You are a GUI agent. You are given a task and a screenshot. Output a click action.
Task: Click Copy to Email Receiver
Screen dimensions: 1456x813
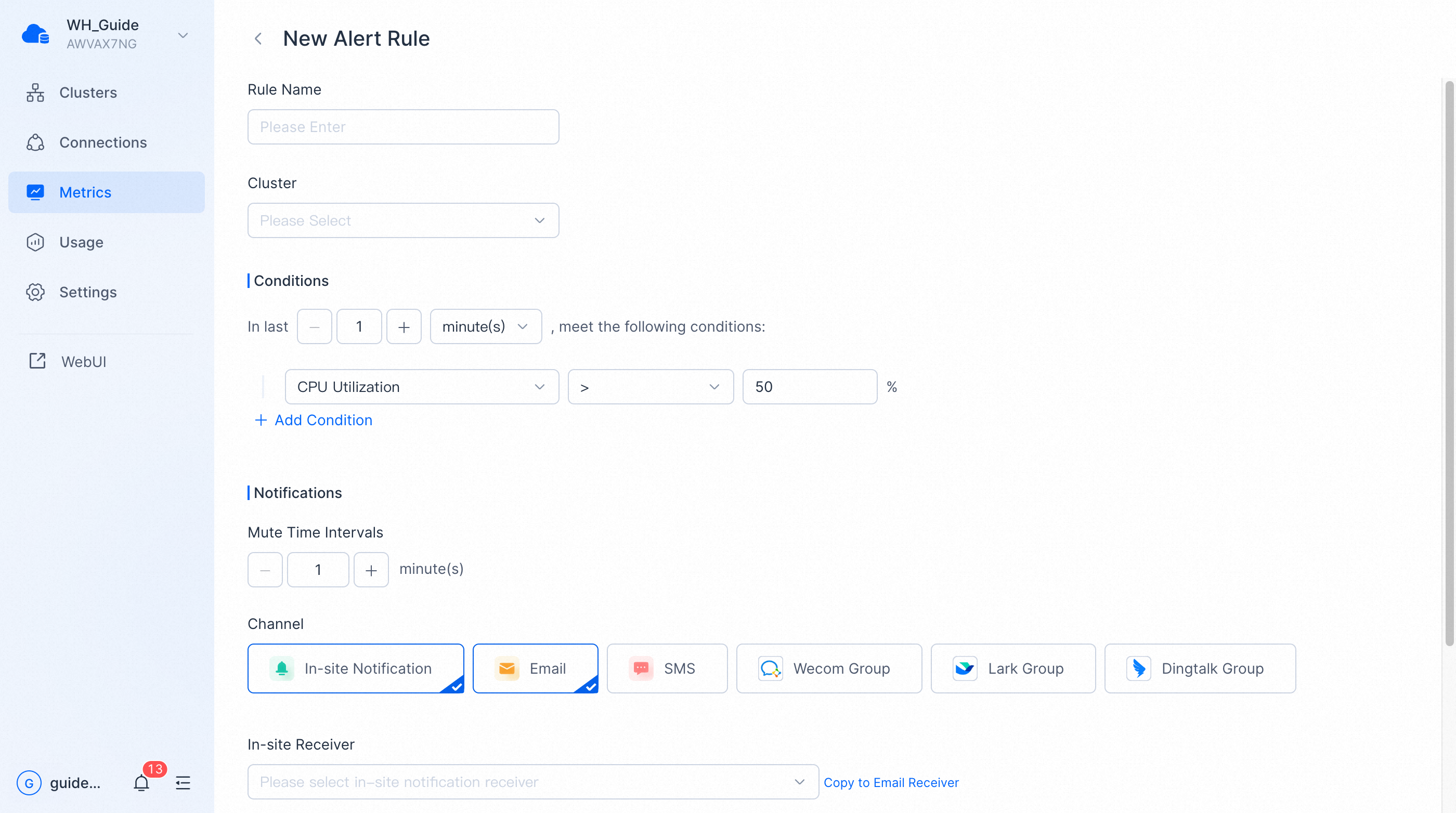pos(891,782)
